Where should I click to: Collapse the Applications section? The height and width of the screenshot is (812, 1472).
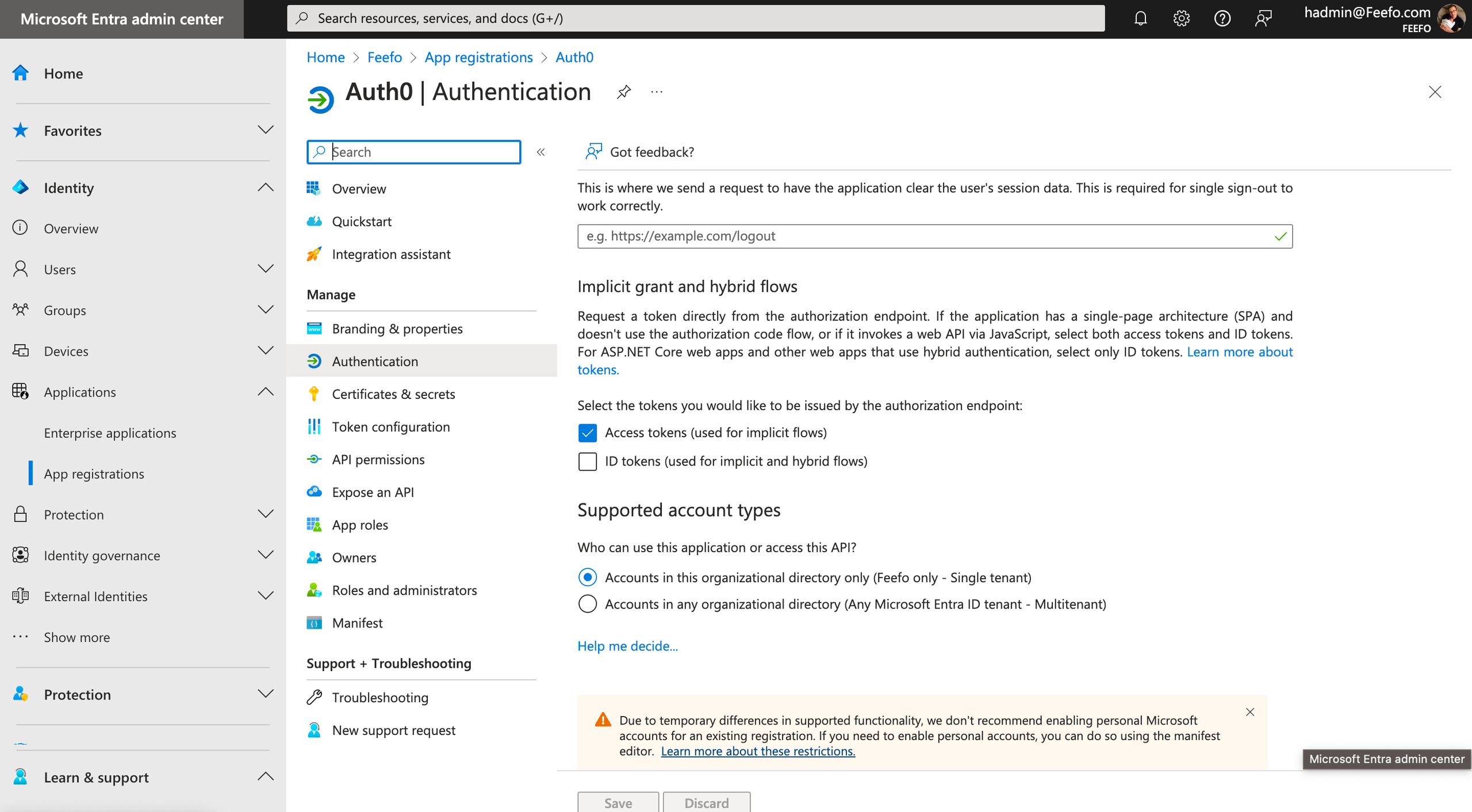point(265,392)
